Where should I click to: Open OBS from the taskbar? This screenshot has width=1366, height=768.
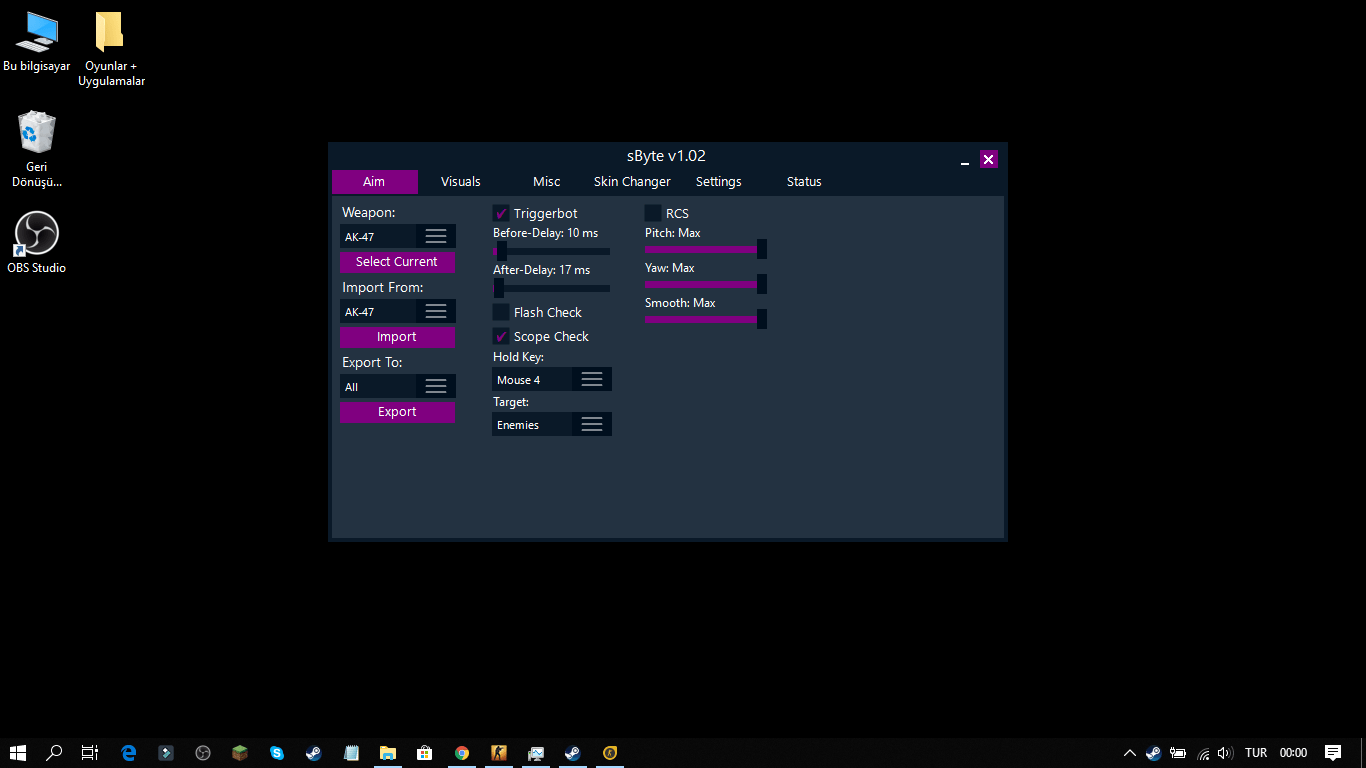pyautogui.click(x=203, y=753)
